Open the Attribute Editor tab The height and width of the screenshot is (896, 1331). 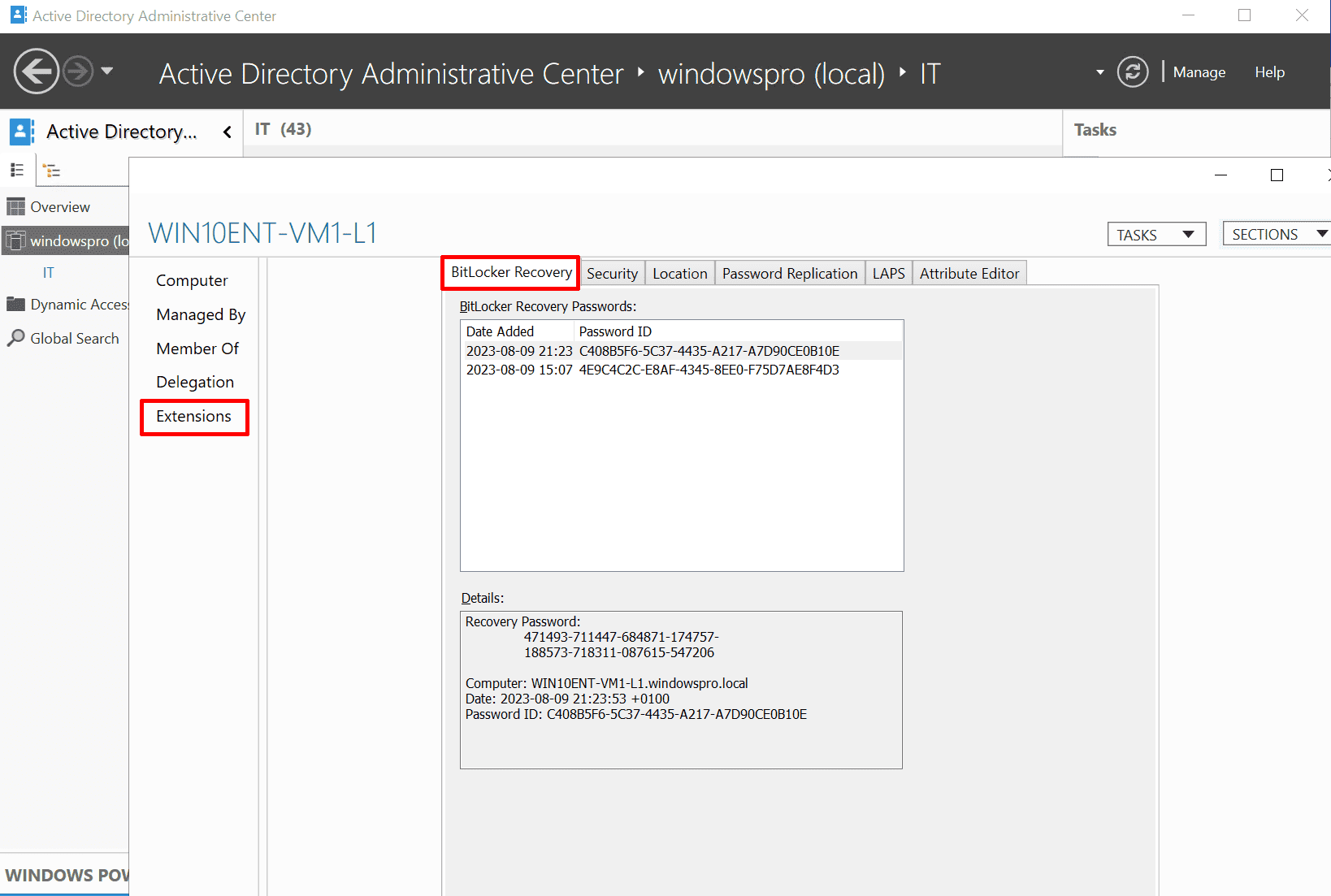[x=969, y=273]
